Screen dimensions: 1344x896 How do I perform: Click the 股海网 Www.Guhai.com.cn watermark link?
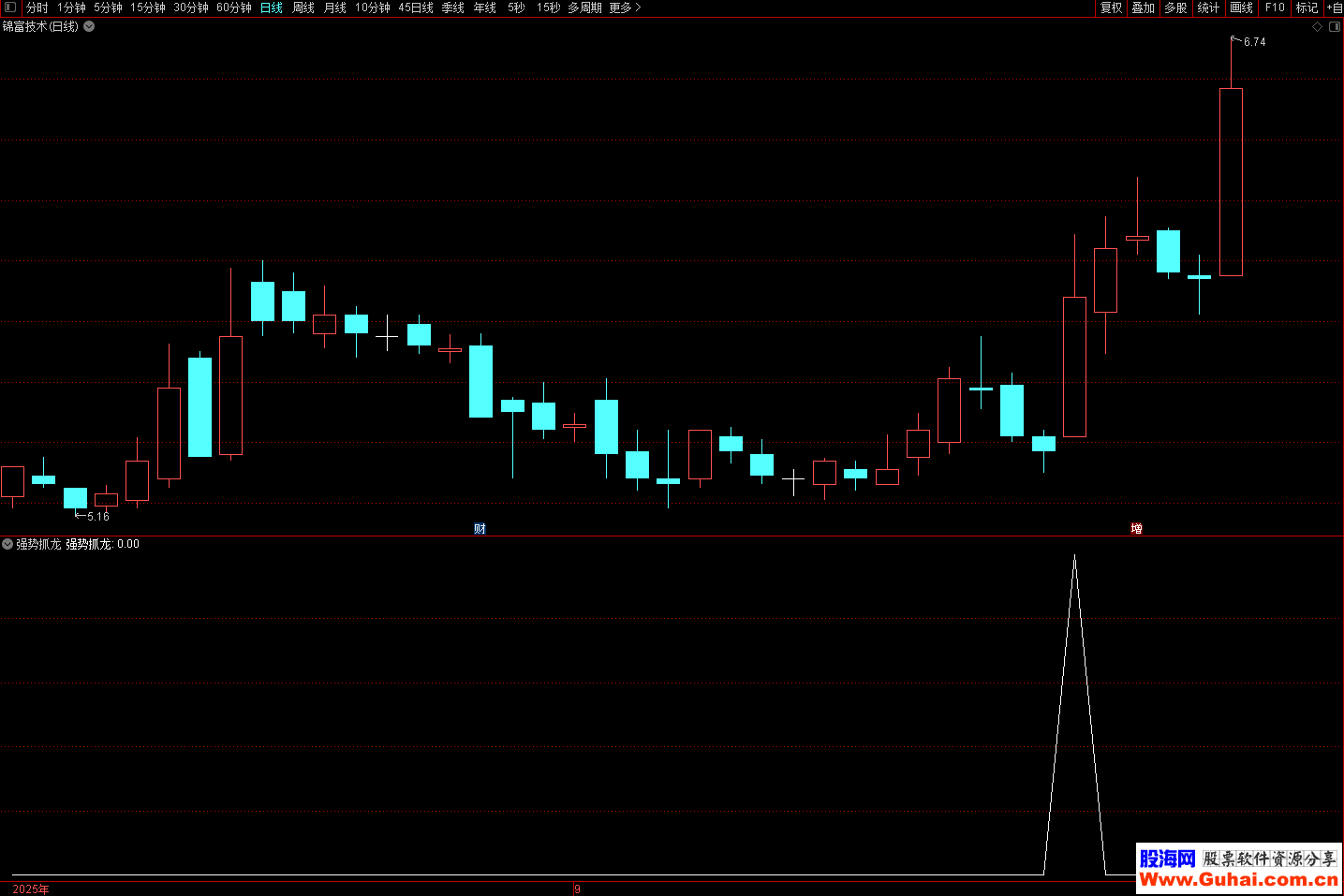coord(1238,869)
